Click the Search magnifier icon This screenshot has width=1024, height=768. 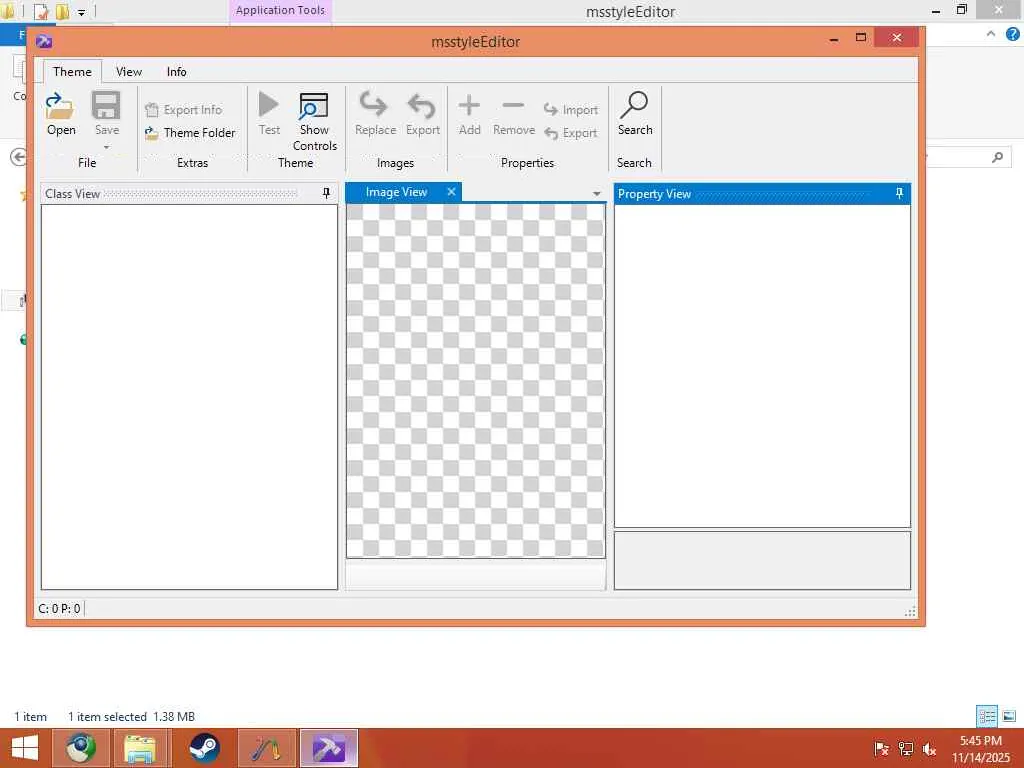coord(634,105)
